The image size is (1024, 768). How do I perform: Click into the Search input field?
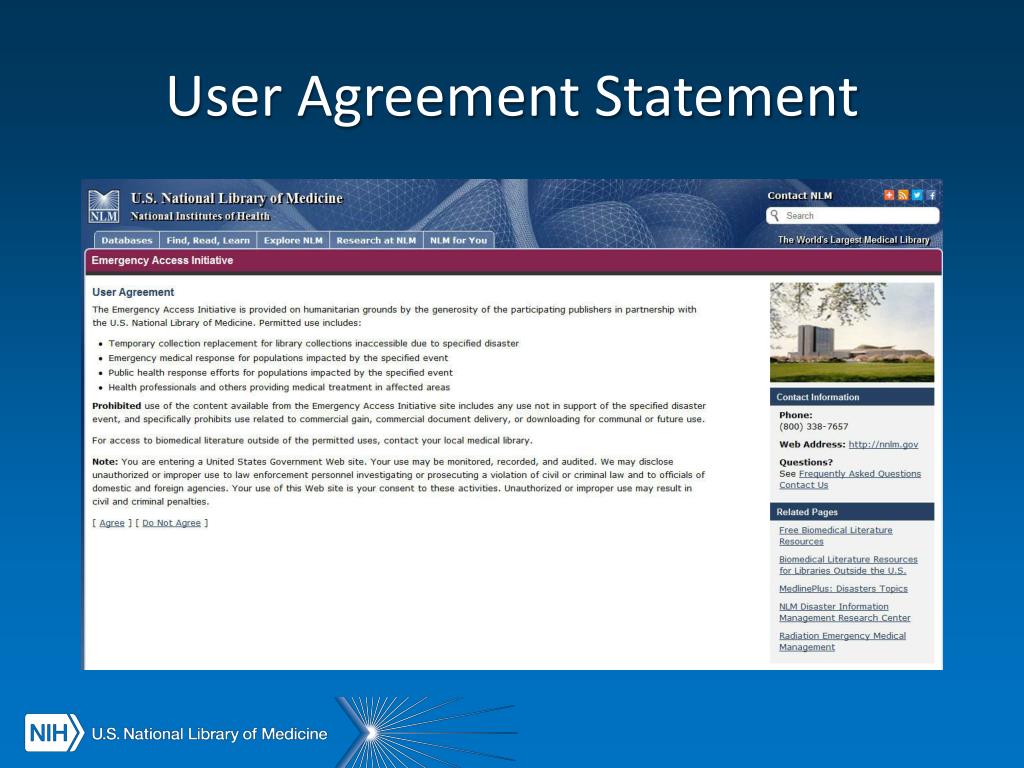point(853,216)
